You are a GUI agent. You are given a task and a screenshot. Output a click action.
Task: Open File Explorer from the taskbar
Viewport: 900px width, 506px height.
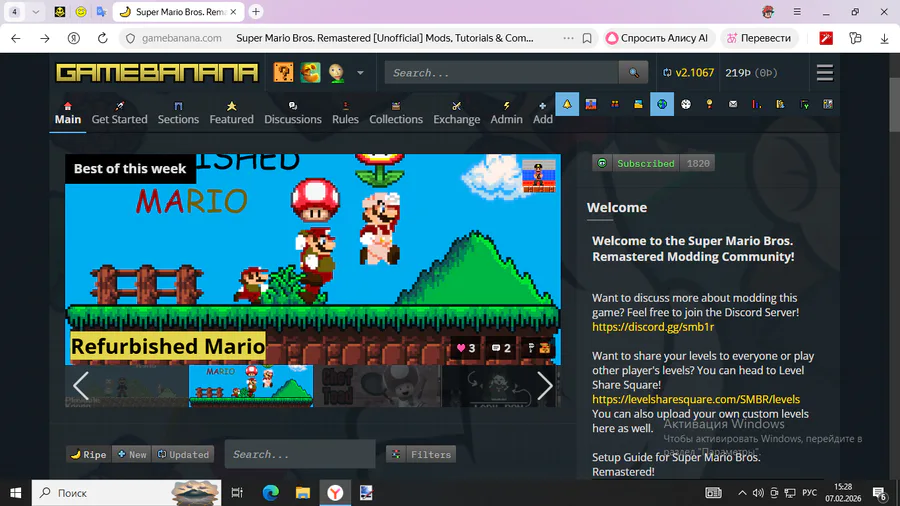[x=302, y=493]
